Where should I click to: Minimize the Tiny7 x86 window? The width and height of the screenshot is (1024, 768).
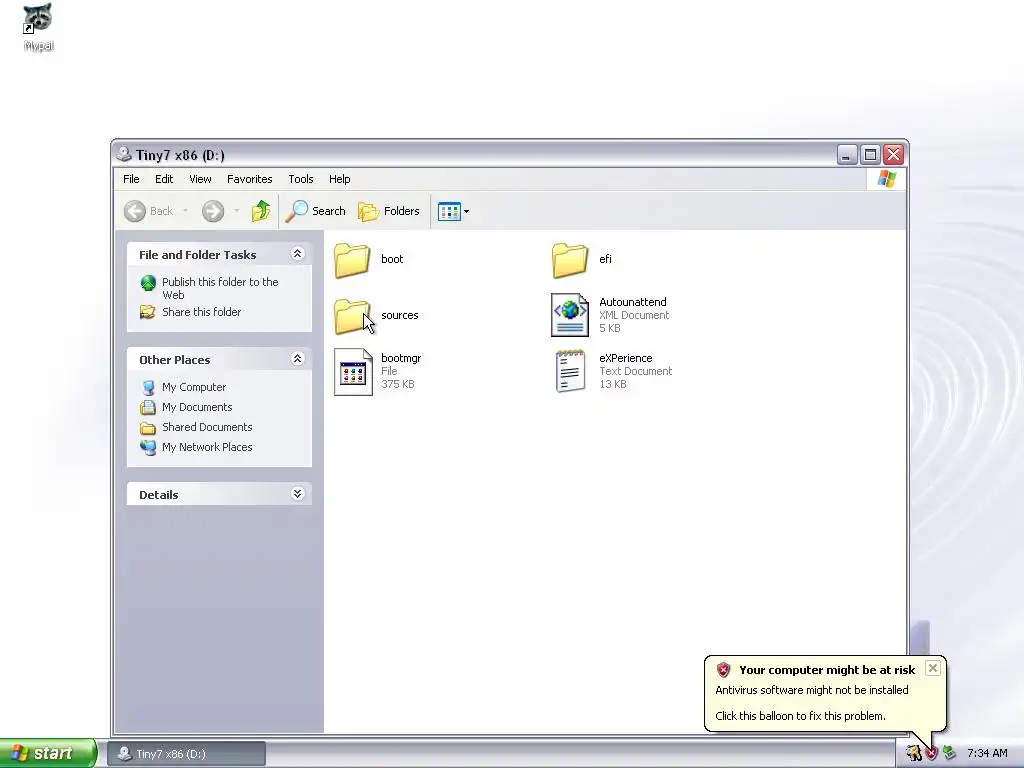(846, 155)
